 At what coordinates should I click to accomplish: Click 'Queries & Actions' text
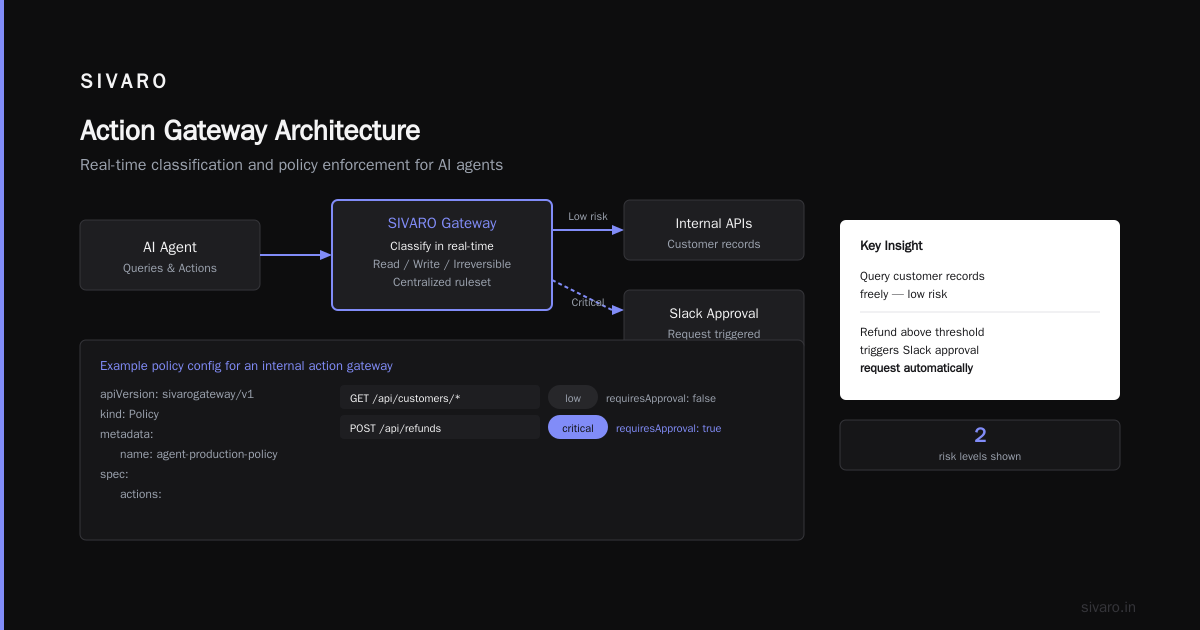170,268
